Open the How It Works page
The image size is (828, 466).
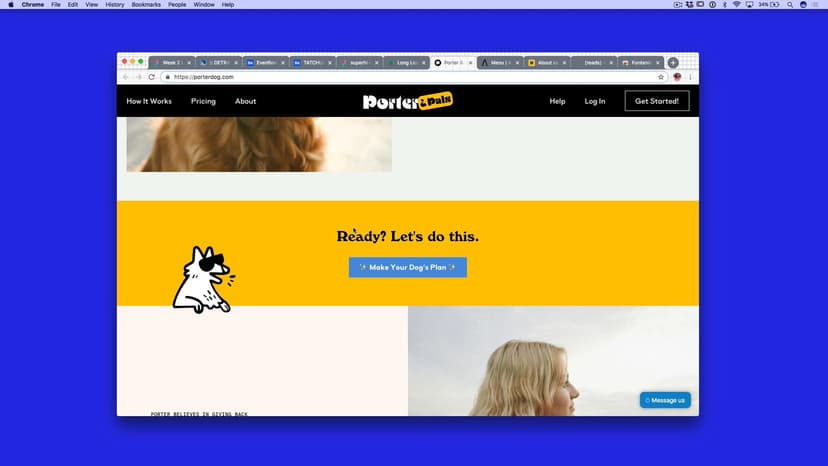(x=149, y=101)
